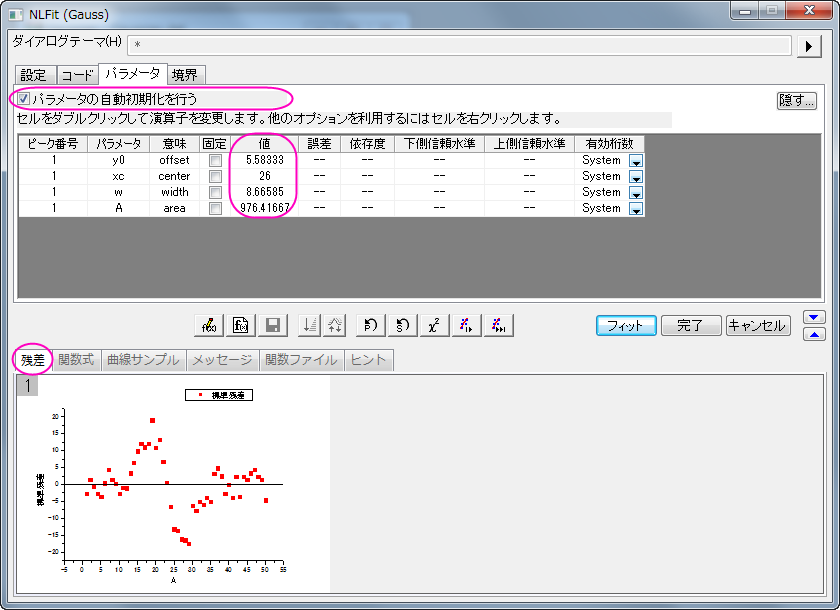Click the 値 column header
Viewport: 840px width, 610px height.
coord(264,144)
